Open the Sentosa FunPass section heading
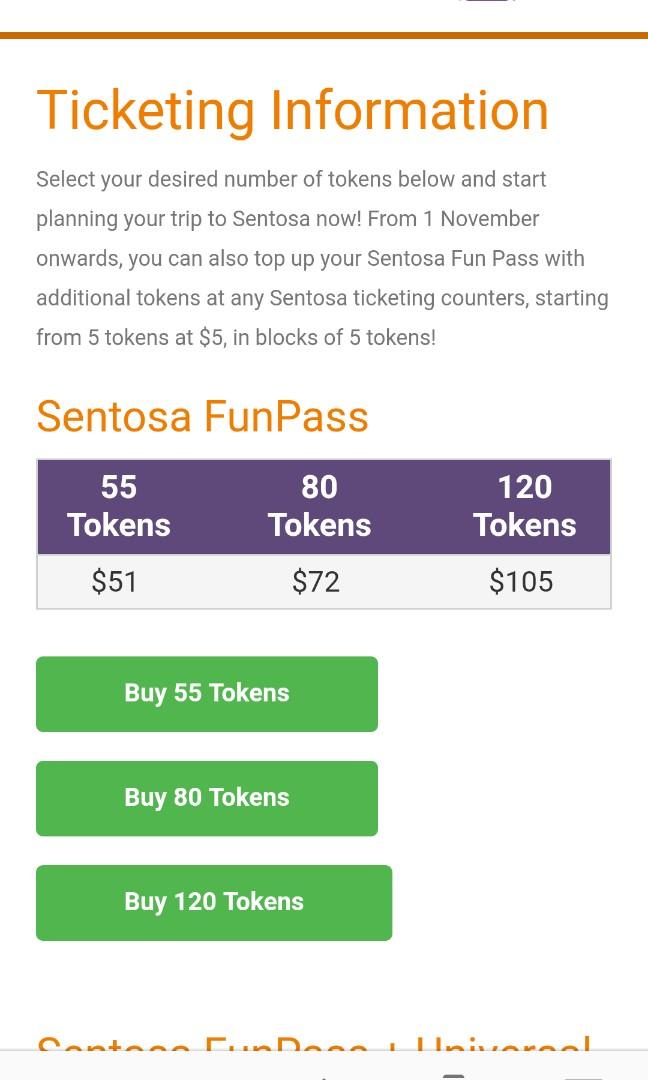The height and width of the screenshot is (1080, 648). click(202, 416)
